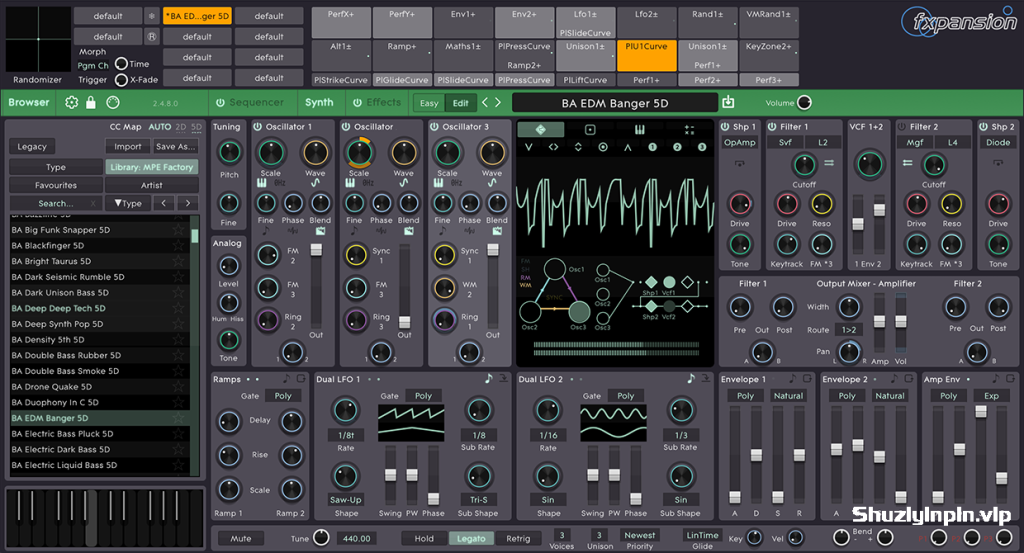Select the PIU1Curve modulation slot
The height and width of the screenshot is (553, 1024).
click(x=647, y=55)
